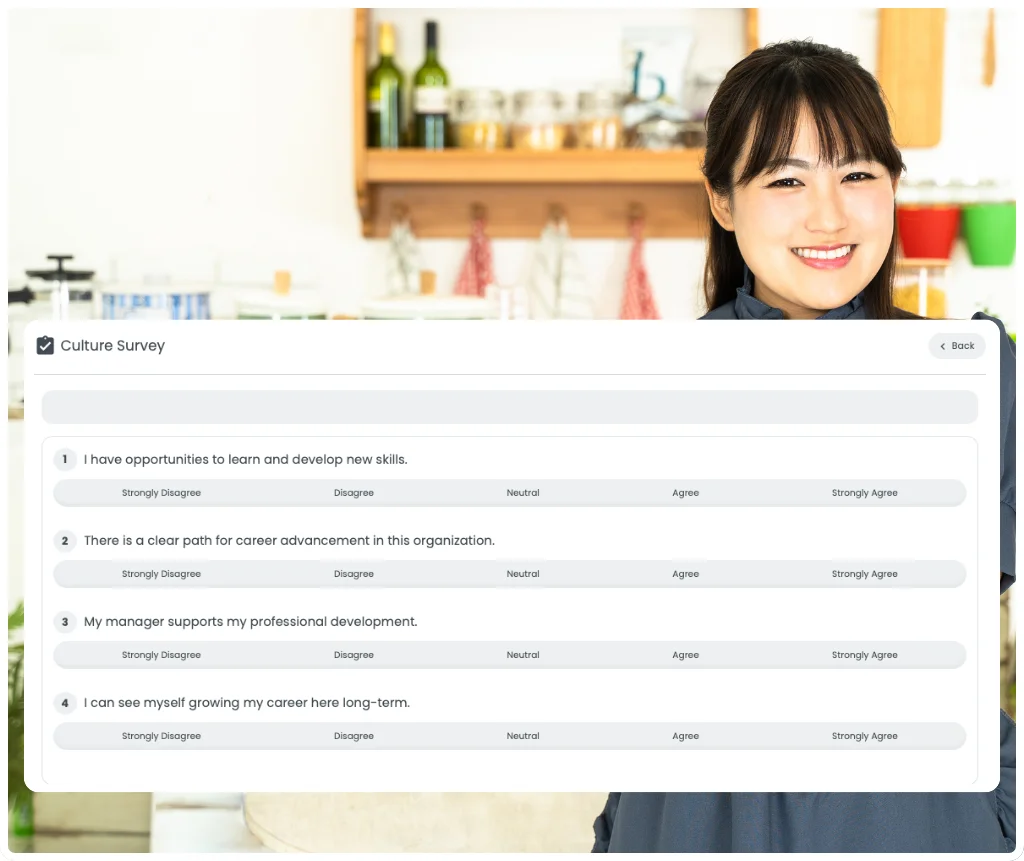Pick Strongly Agree for the manager support question
Image resolution: width=1024 pixels, height=861 pixels.
pyautogui.click(x=864, y=654)
